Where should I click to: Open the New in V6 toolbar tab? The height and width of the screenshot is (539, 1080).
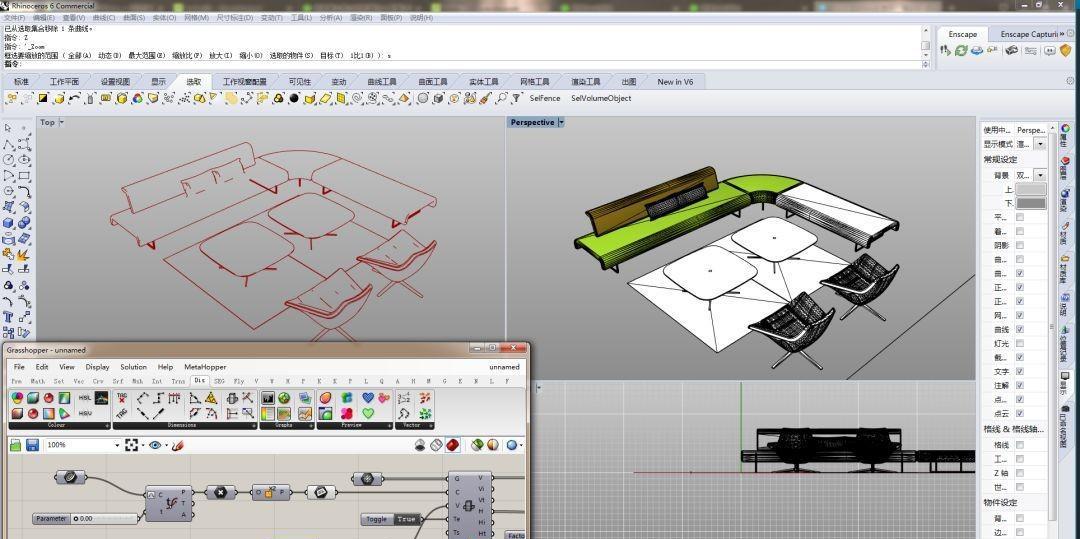pyautogui.click(x=675, y=82)
